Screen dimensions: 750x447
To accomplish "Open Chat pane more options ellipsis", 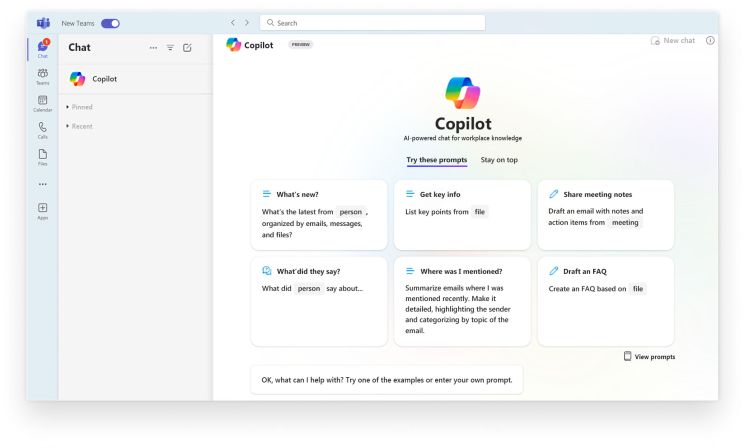I will pyautogui.click(x=153, y=48).
